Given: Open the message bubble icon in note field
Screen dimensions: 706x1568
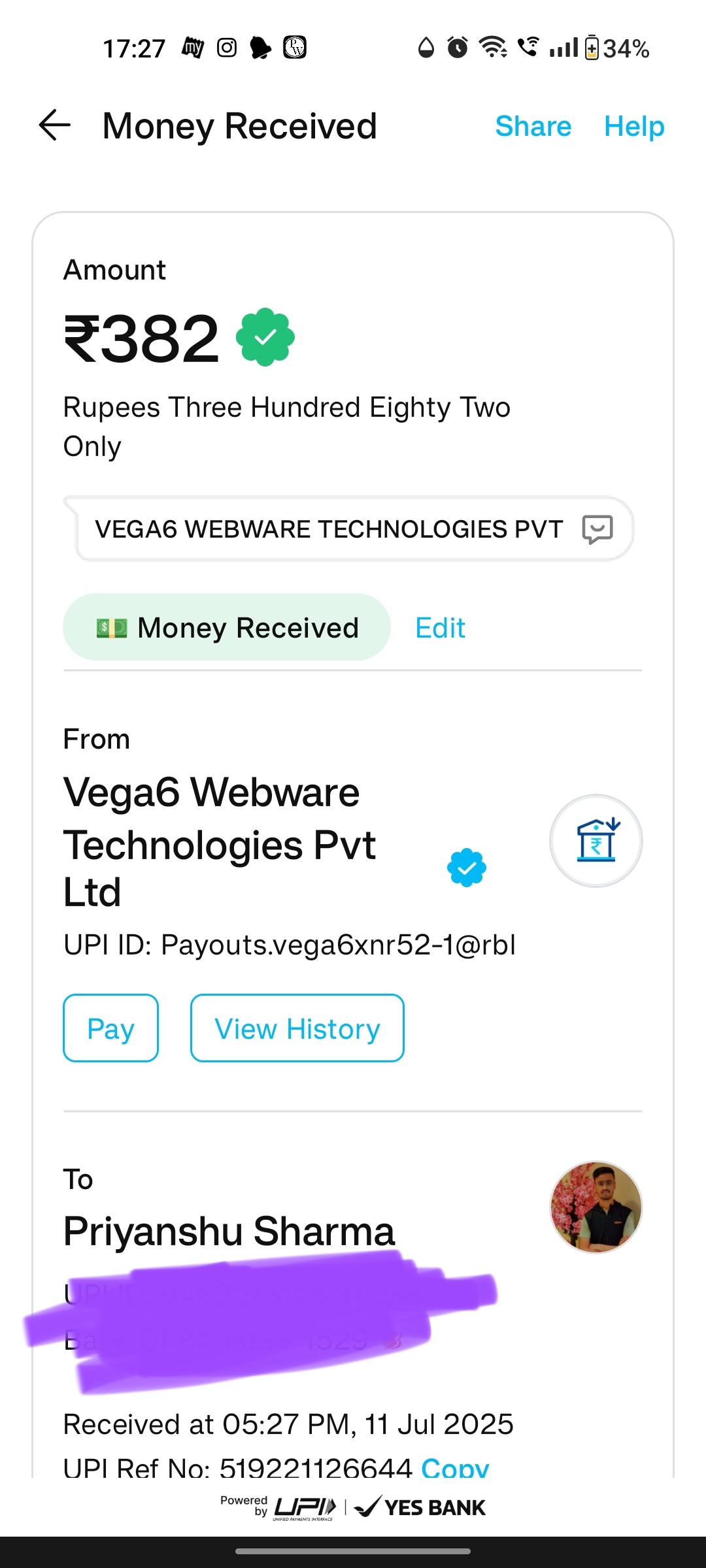Looking at the screenshot, I should [x=597, y=529].
